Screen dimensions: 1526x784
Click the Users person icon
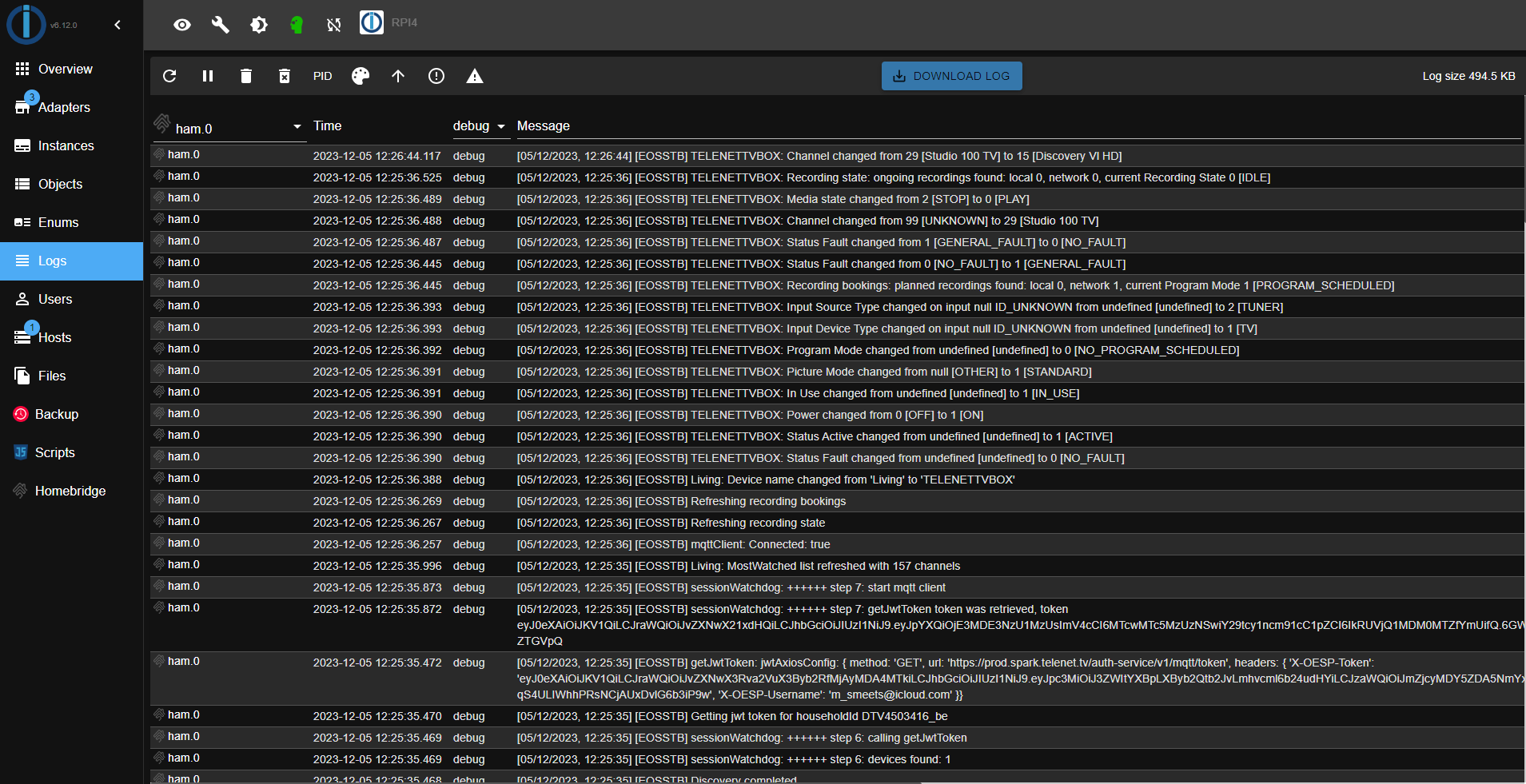pos(22,299)
